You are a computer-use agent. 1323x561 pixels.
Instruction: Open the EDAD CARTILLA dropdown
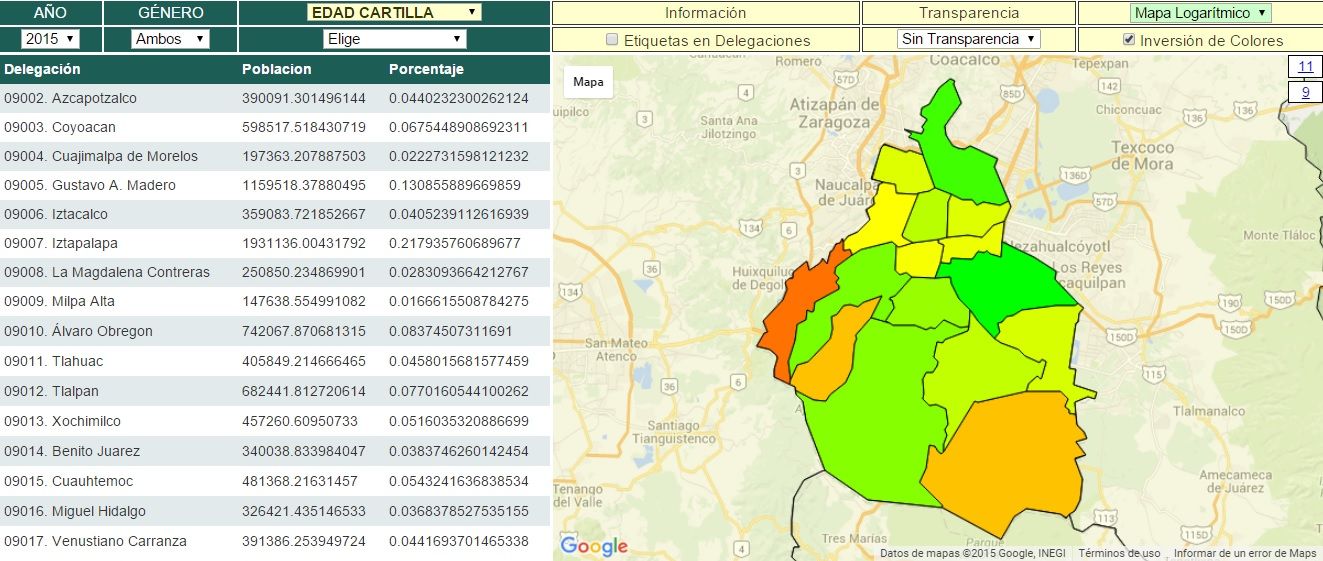tap(394, 13)
